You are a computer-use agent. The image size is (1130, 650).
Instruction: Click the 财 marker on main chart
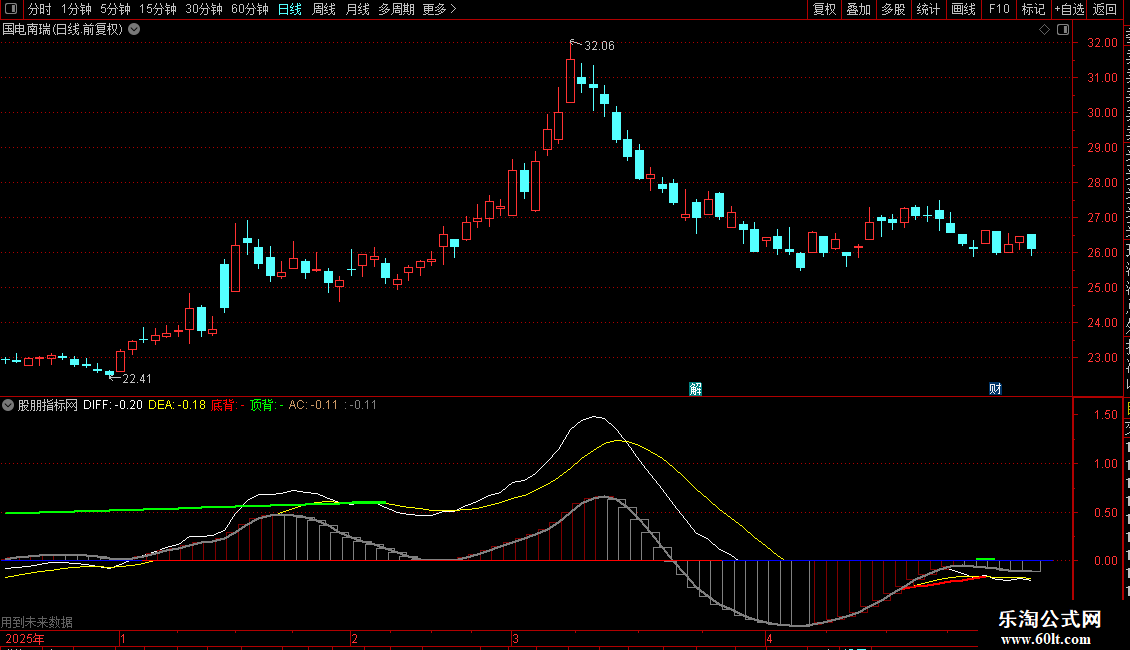[995, 389]
